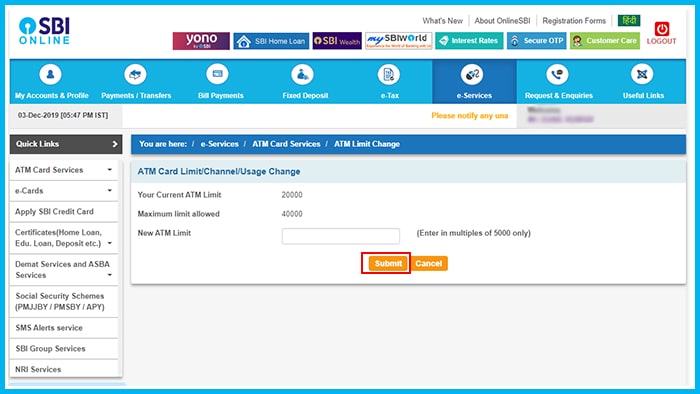Click the ATM Card Limit/Channel/Usage Change heading
The height and width of the screenshot is (394, 700).
[x=219, y=171]
